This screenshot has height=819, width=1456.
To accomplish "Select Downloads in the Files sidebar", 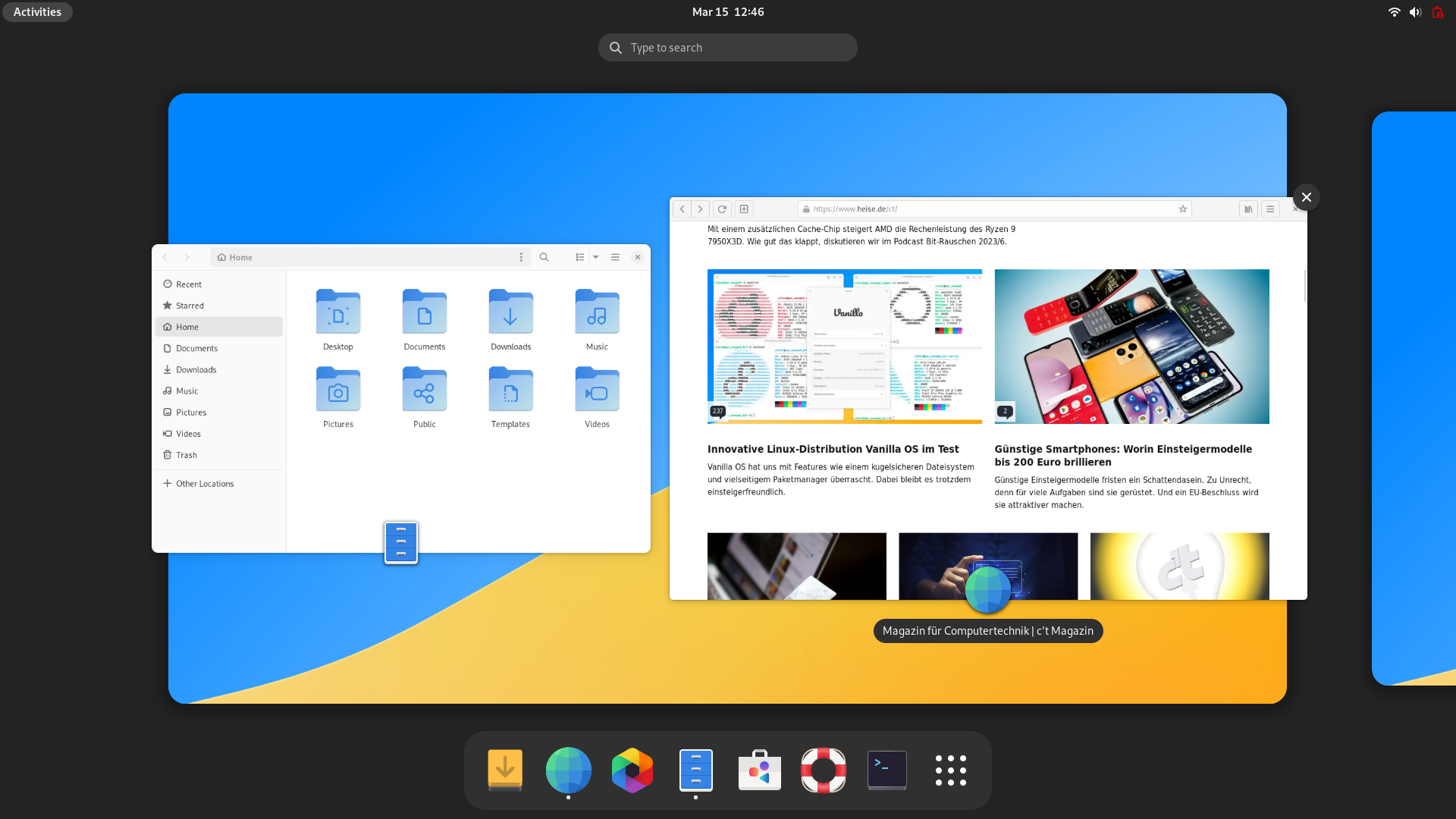I will (x=196, y=370).
